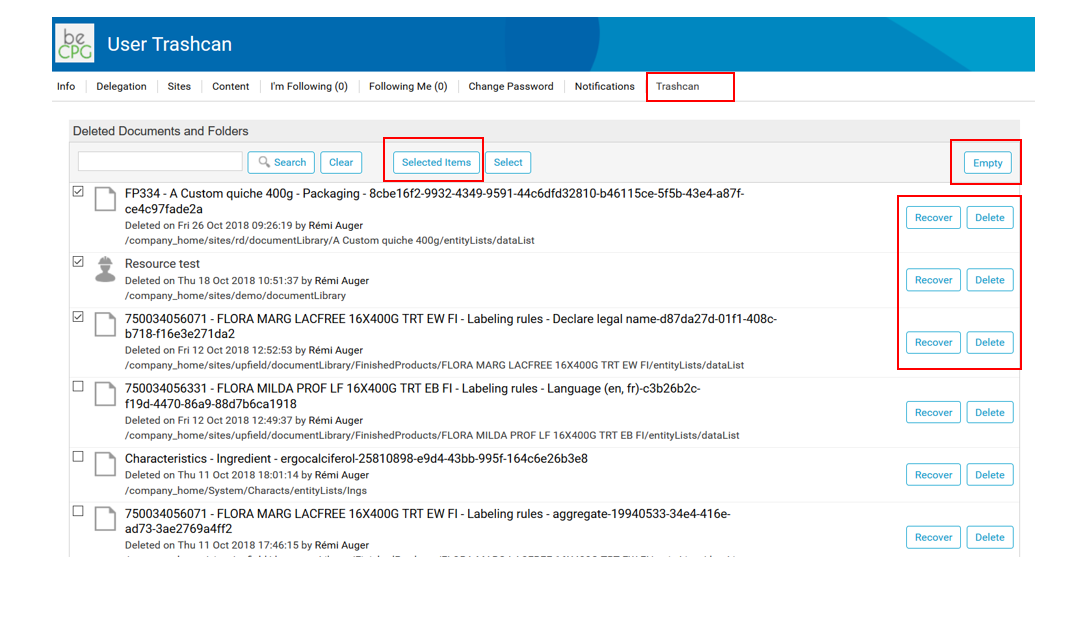Image resolution: width=1092 pixels, height=631 pixels.
Task: Click the Deleted Documents and Folders heading
Action: (161, 131)
